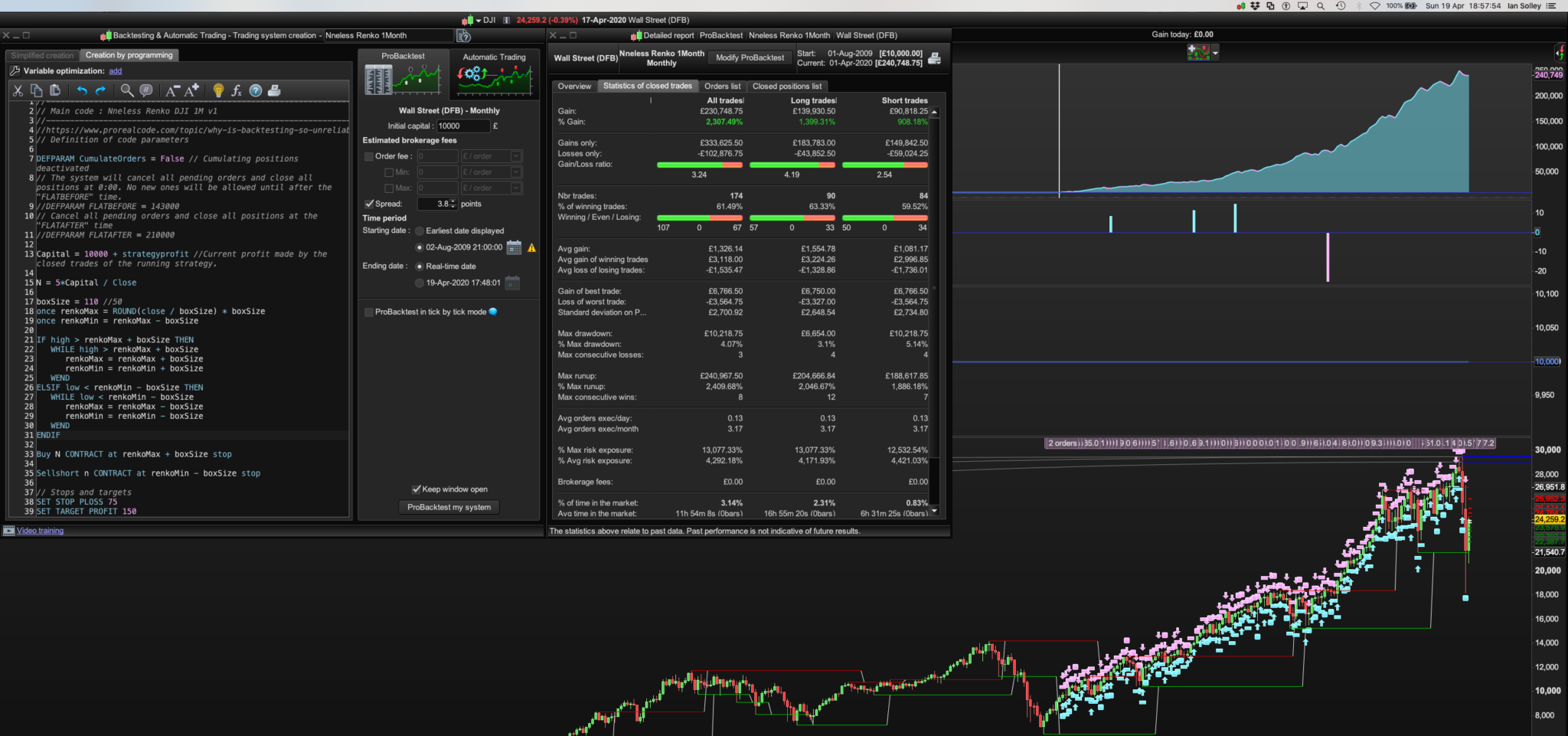The image size is (1568, 736).
Task: Increase editor font size
Action: click(x=191, y=90)
